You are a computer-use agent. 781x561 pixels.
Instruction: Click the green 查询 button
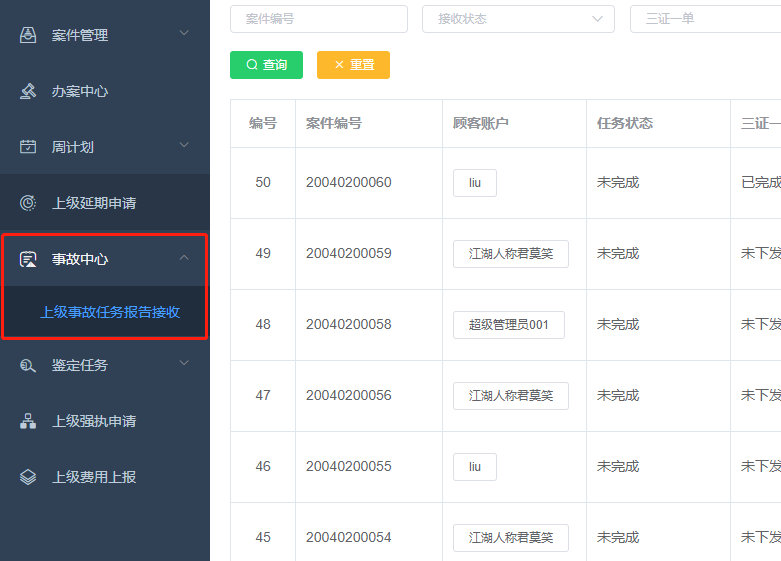click(x=266, y=65)
